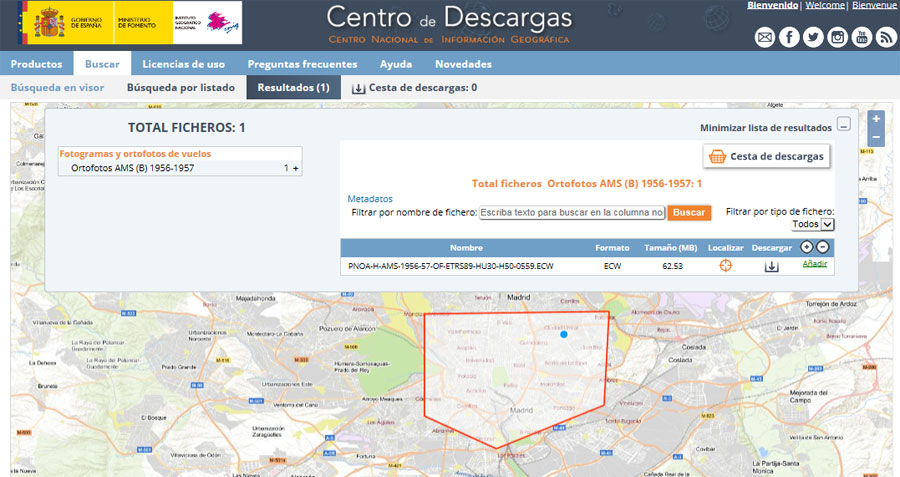The image size is (900, 477).
Task: Click the blue point marker on map
Action: pos(564,334)
